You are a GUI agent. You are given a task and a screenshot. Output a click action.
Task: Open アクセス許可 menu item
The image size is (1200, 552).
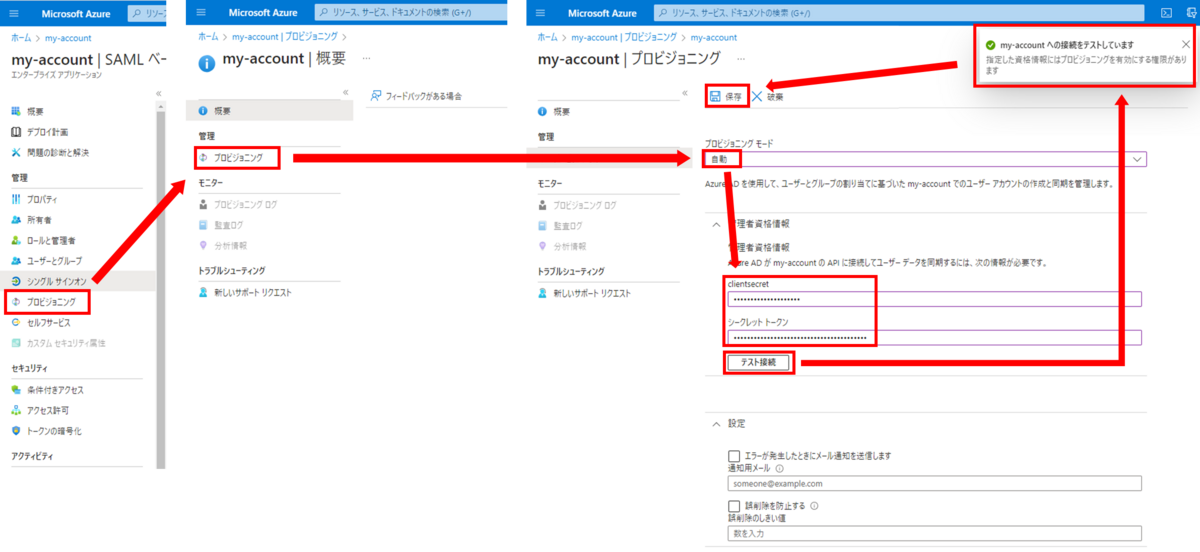click(x=41, y=410)
